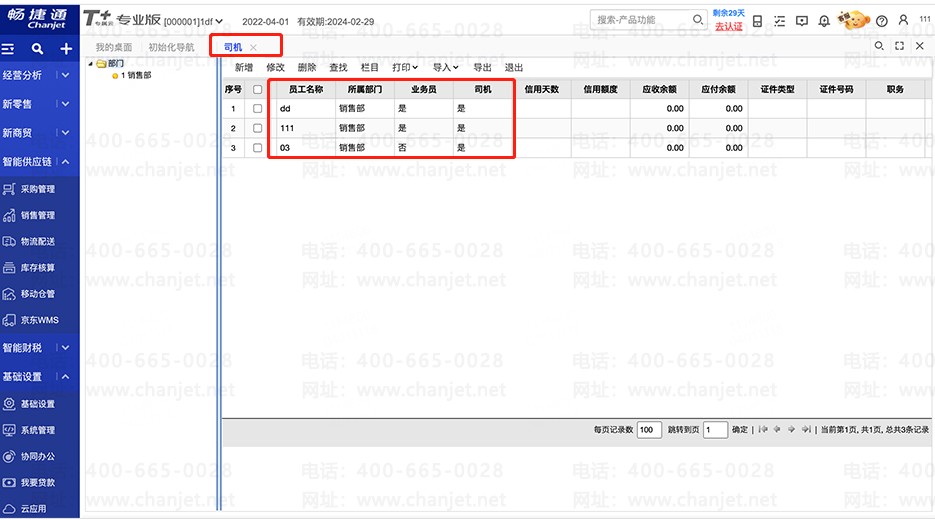Open 基础设置 item with gear icon
935x520 pixels.
pos(29,404)
